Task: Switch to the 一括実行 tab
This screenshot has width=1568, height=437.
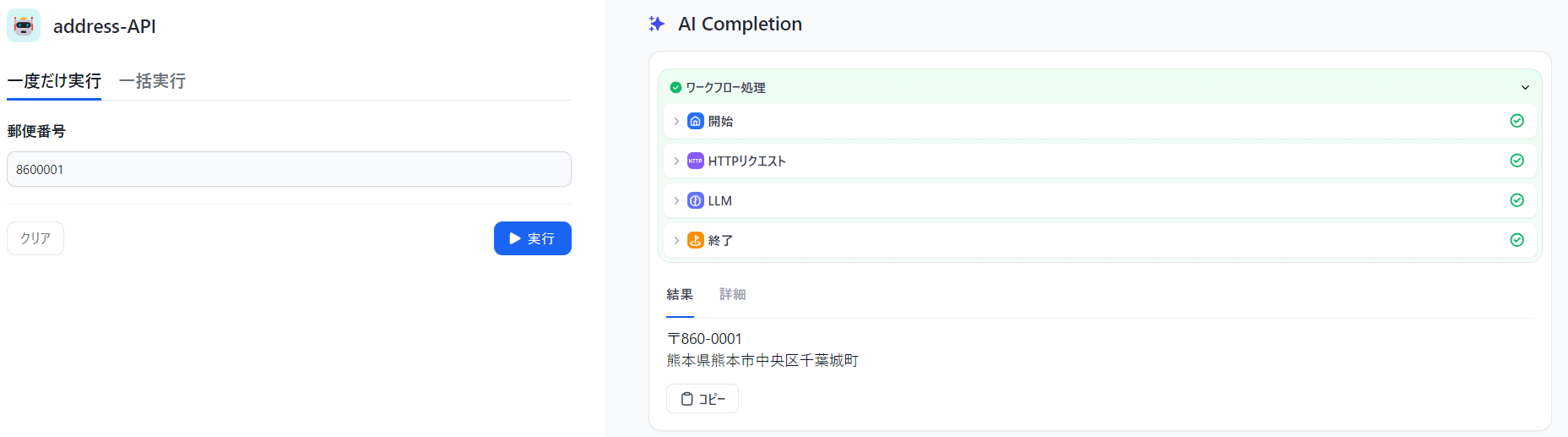Action: 152,80
